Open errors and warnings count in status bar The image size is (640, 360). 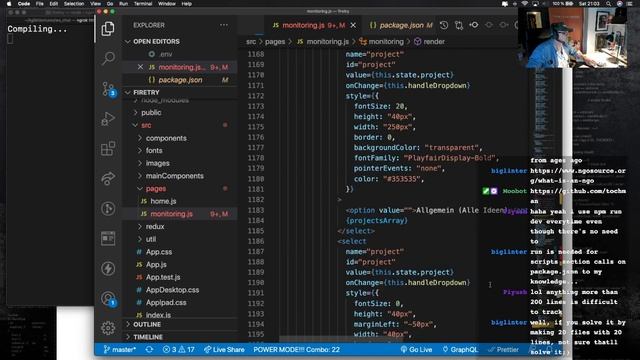point(178,349)
